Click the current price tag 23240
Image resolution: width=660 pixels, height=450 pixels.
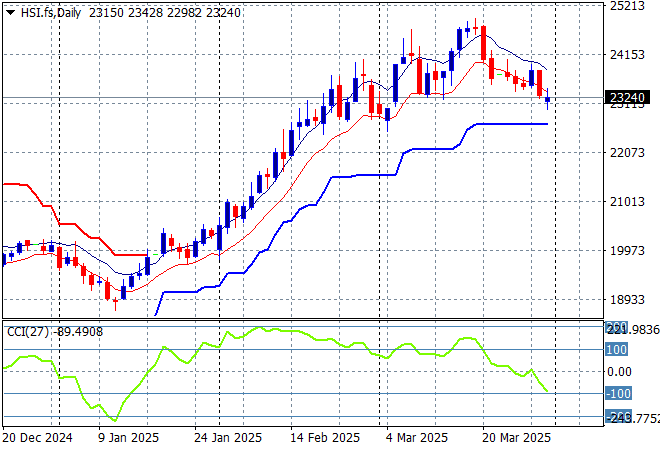(x=630, y=98)
